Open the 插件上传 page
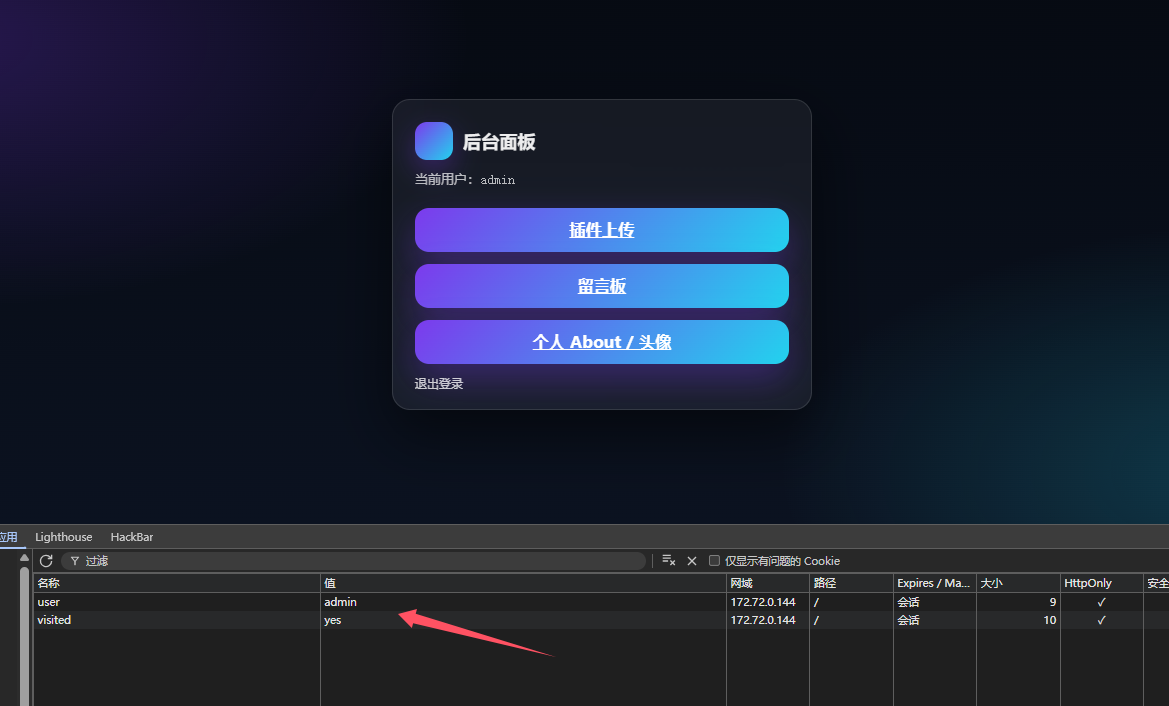Image resolution: width=1169 pixels, height=706 pixels. coord(601,230)
